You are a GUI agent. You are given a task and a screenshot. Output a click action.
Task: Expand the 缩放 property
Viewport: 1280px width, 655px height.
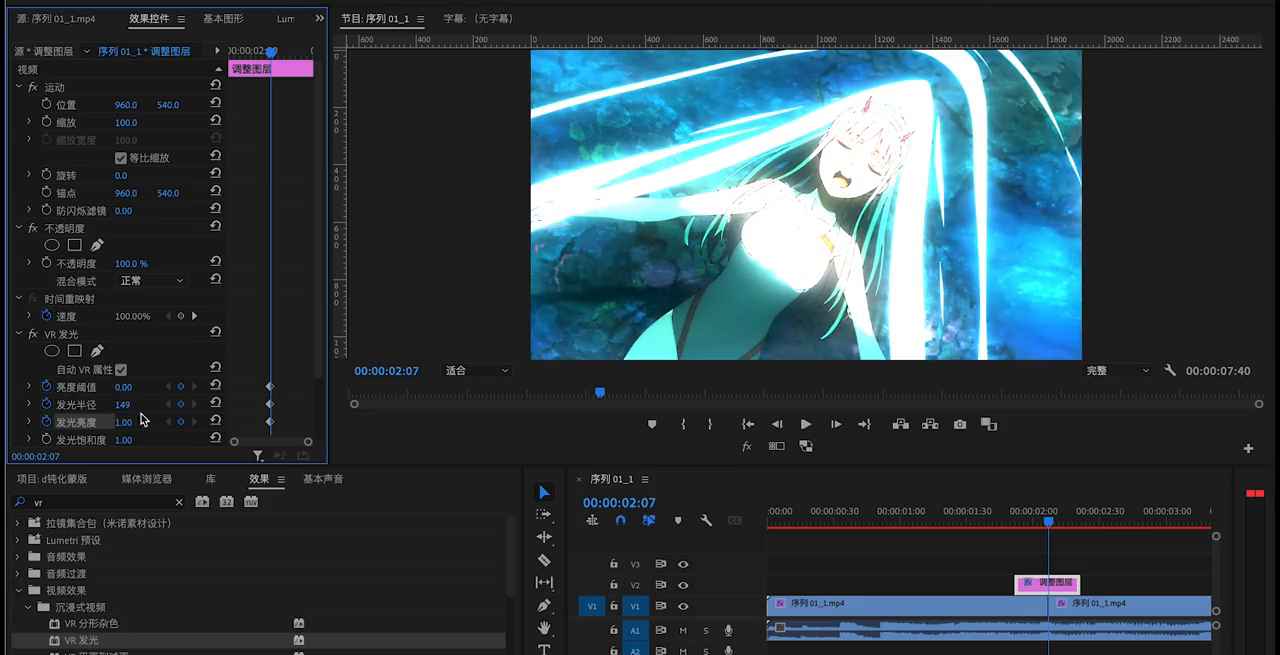[29, 122]
